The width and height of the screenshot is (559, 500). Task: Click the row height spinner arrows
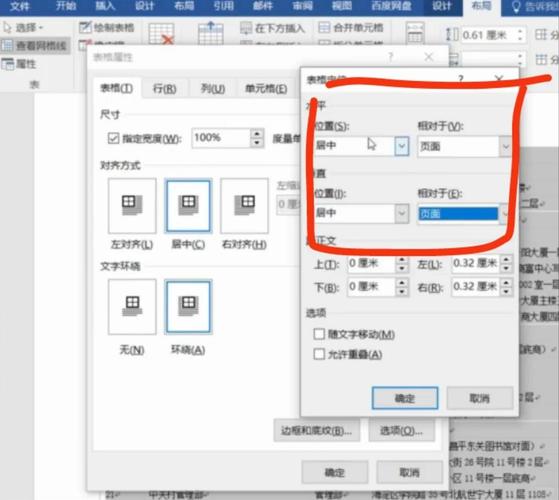520,35
